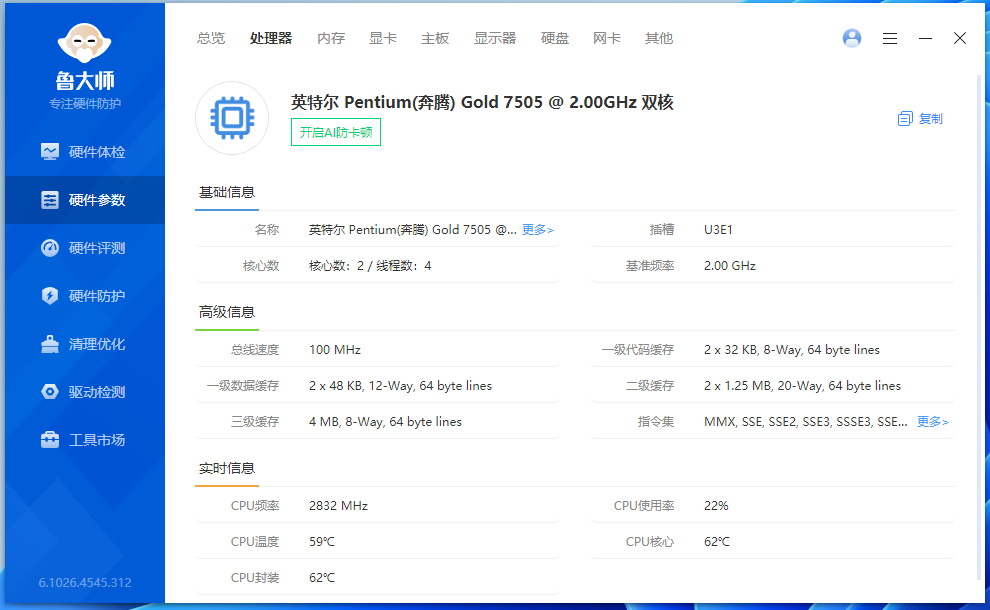
Task: Click the 硬件评测 gauge icon
Action: pyautogui.click(x=50, y=248)
